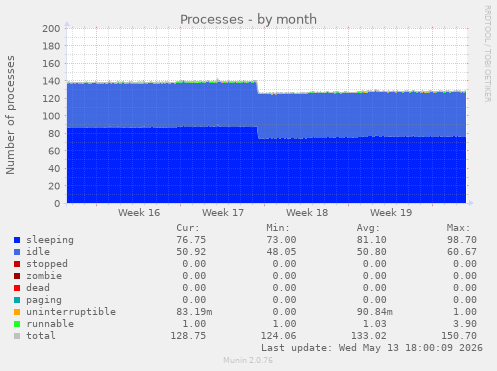Click the y-axis label 80
497x371 pixels.
pyautogui.click(x=54, y=134)
